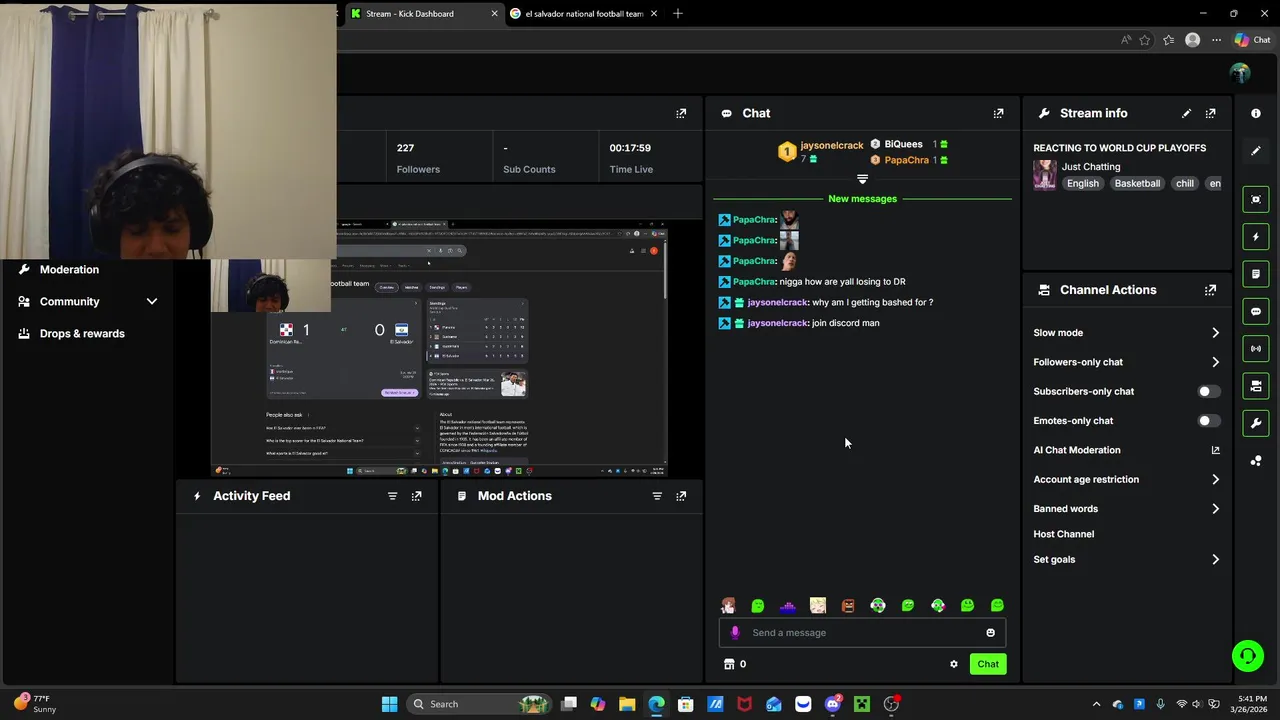Open the green support headset button
The height and width of the screenshot is (720, 1280).
point(1248,656)
